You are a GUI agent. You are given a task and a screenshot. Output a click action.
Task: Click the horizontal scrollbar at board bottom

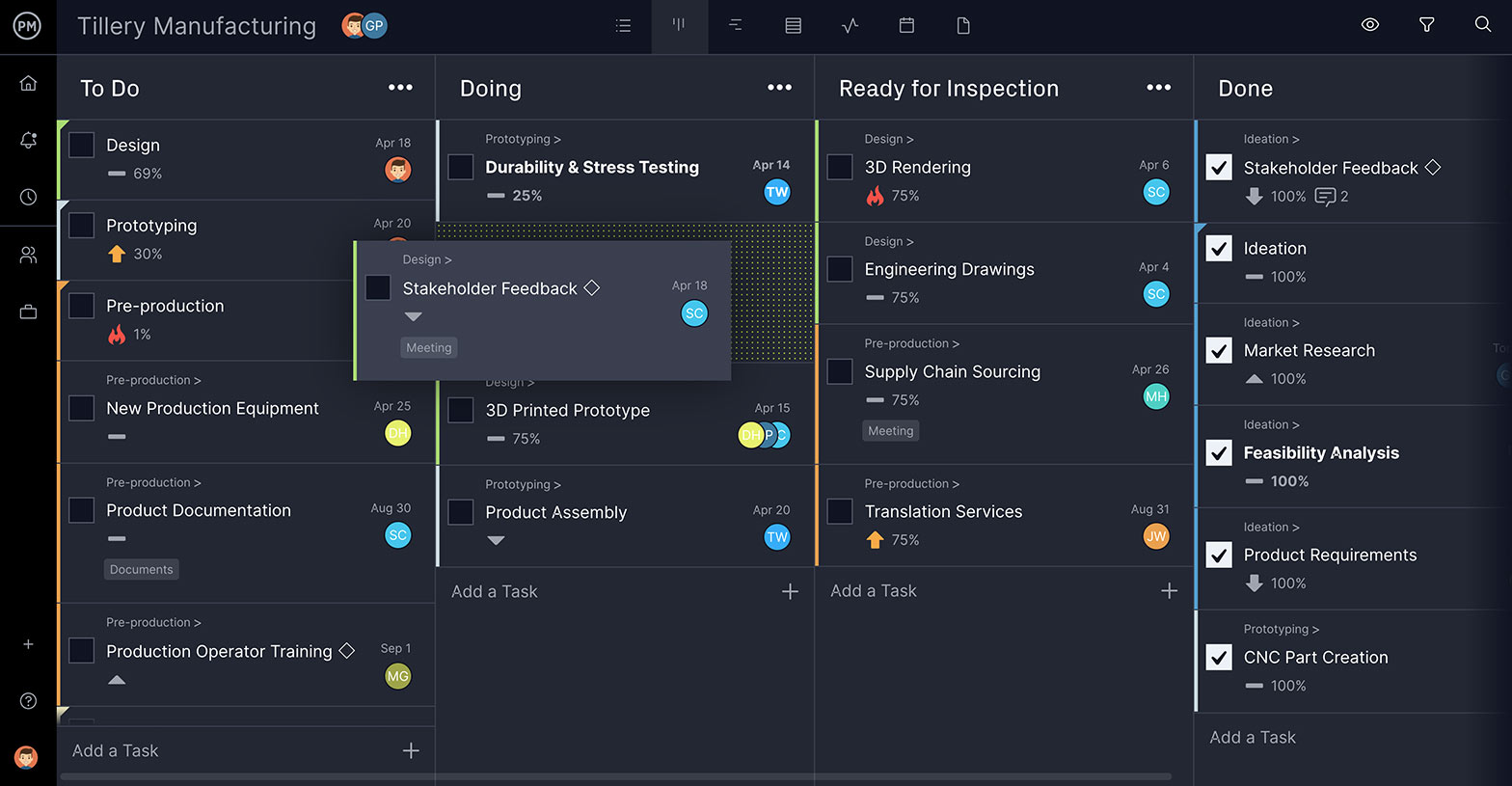pyautogui.click(x=615, y=776)
